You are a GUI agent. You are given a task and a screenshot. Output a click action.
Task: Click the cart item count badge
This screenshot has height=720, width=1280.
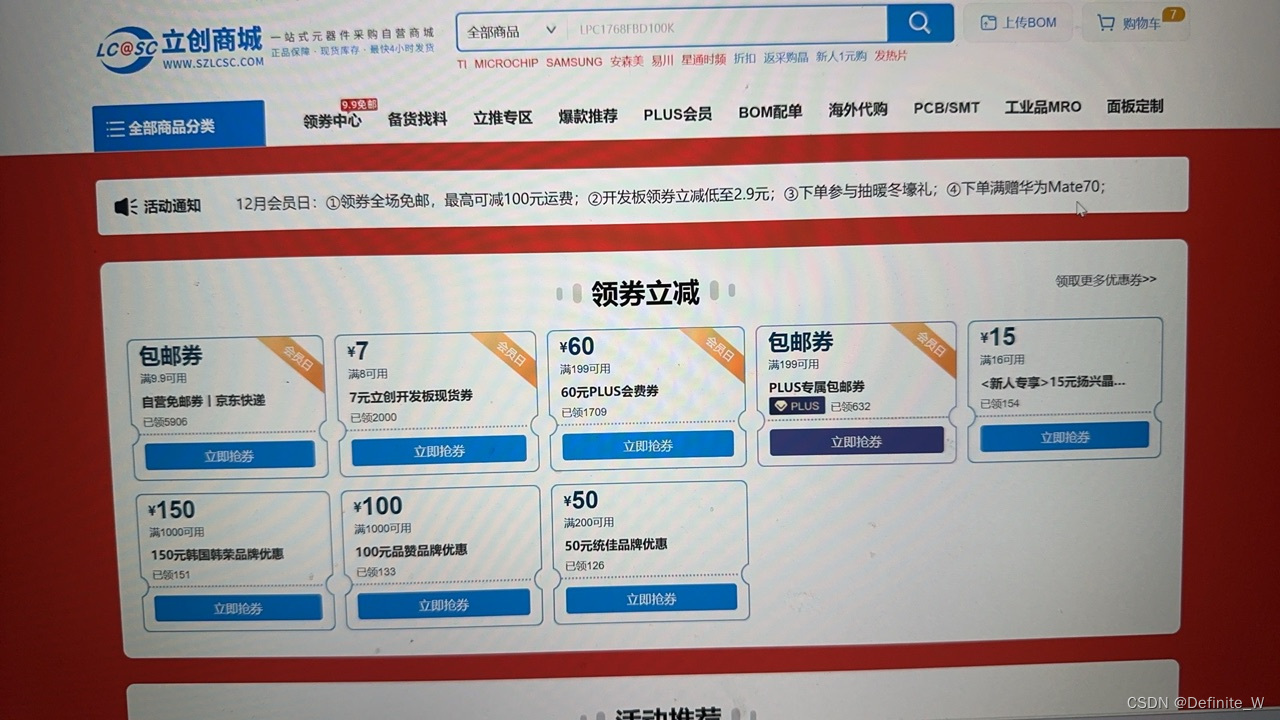(1174, 15)
